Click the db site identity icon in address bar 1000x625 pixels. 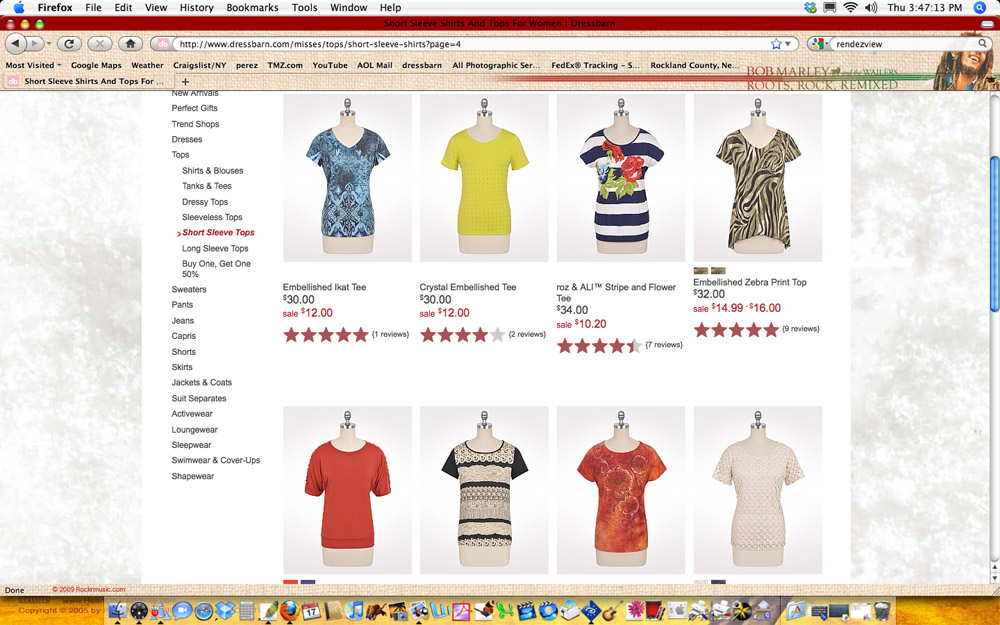pyautogui.click(x=163, y=44)
